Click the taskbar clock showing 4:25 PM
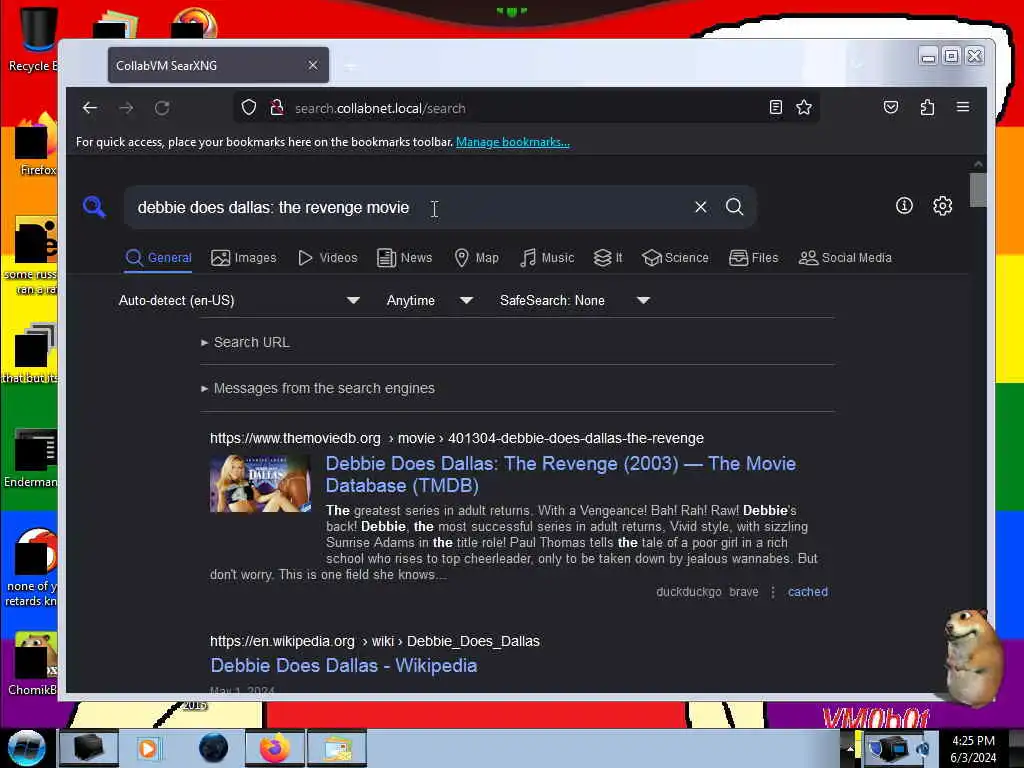The width and height of the screenshot is (1024, 768). pos(973,748)
